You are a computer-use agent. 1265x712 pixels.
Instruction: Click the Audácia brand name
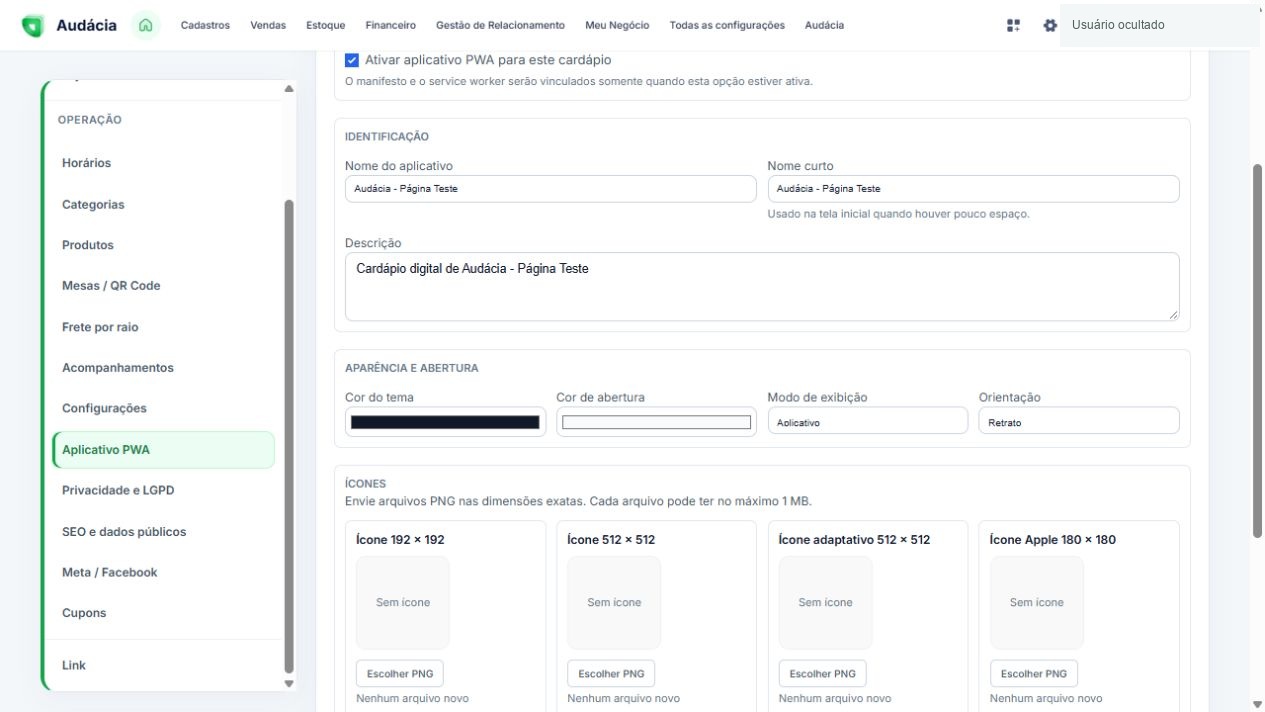pyautogui.click(x=86, y=26)
